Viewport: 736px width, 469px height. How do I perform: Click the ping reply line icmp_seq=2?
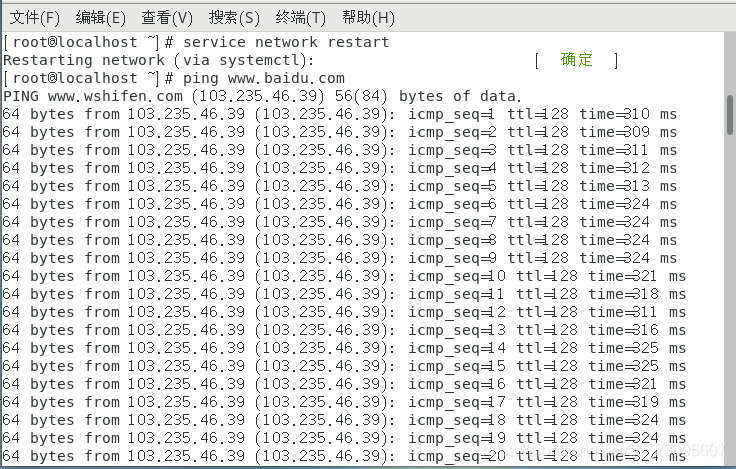[340, 132]
